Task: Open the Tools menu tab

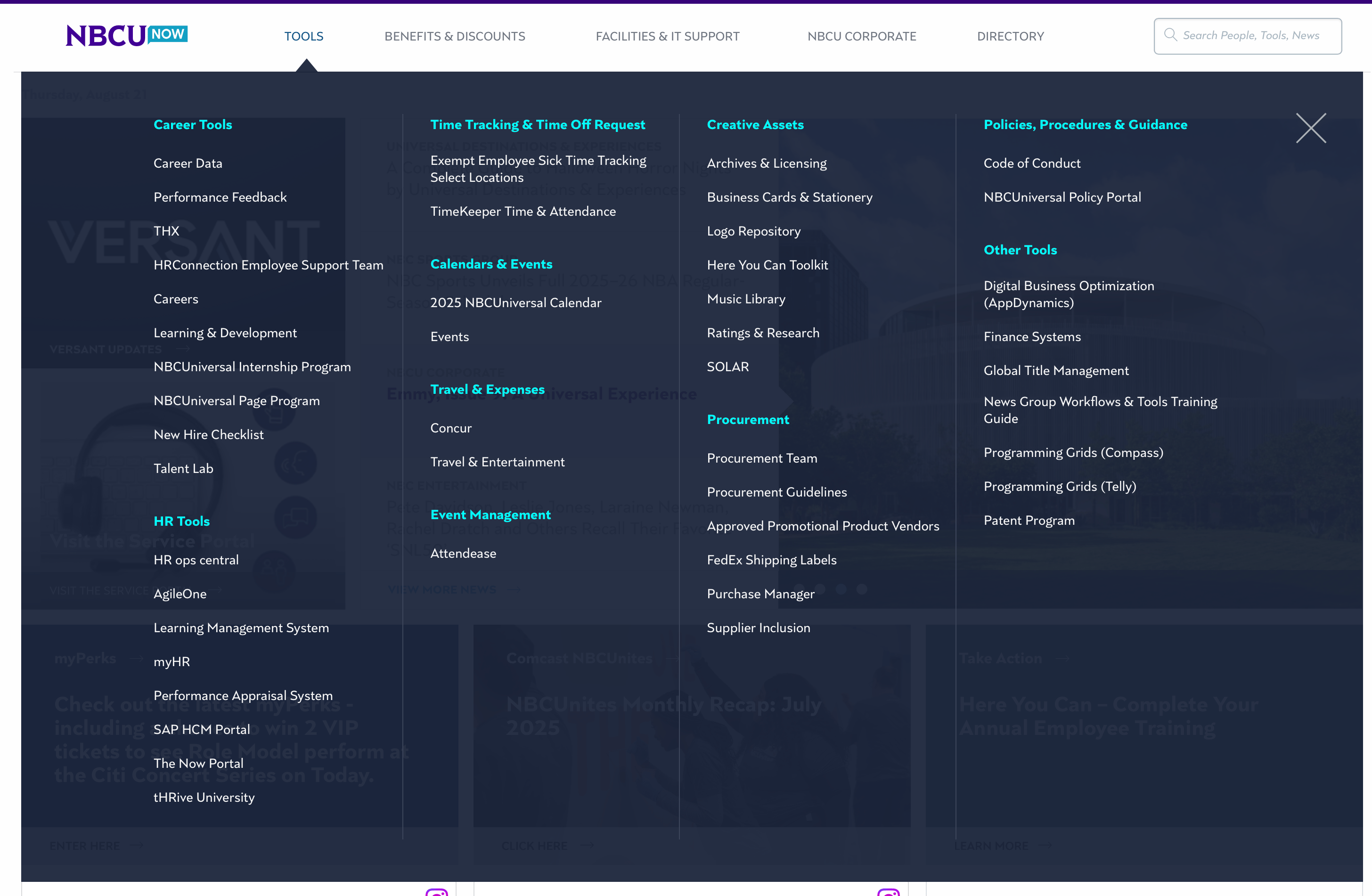Action: tap(304, 36)
